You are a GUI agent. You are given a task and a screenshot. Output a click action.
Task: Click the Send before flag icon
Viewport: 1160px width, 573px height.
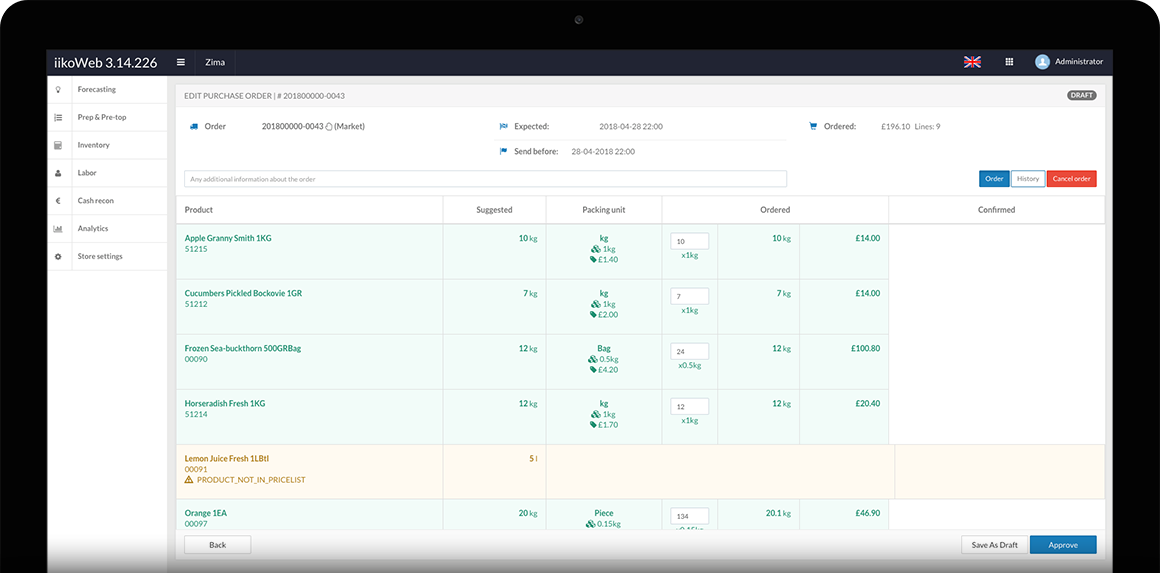504,152
